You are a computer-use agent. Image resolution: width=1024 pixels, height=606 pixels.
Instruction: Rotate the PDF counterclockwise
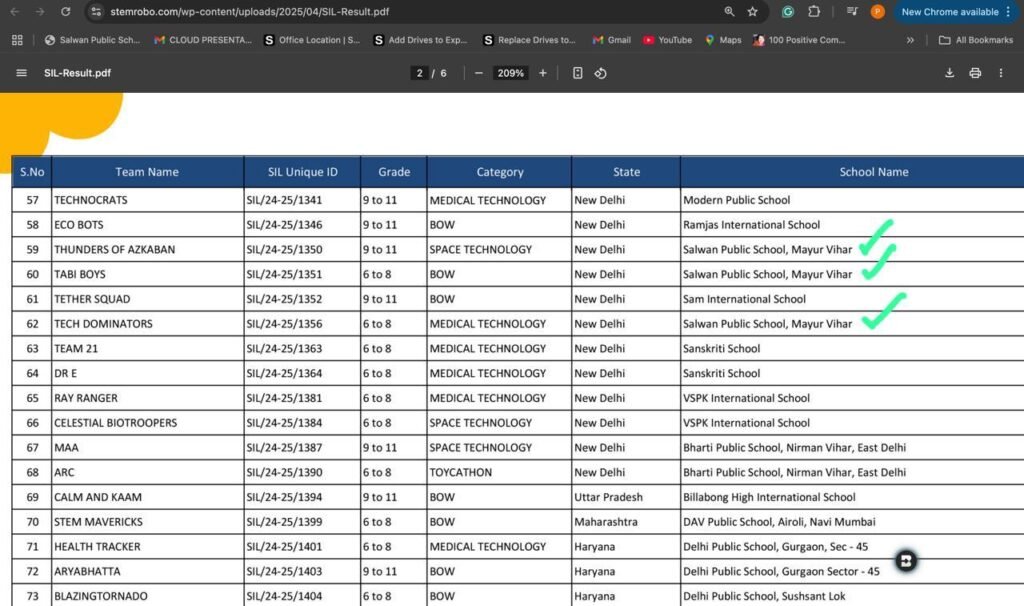(x=601, y=73)
